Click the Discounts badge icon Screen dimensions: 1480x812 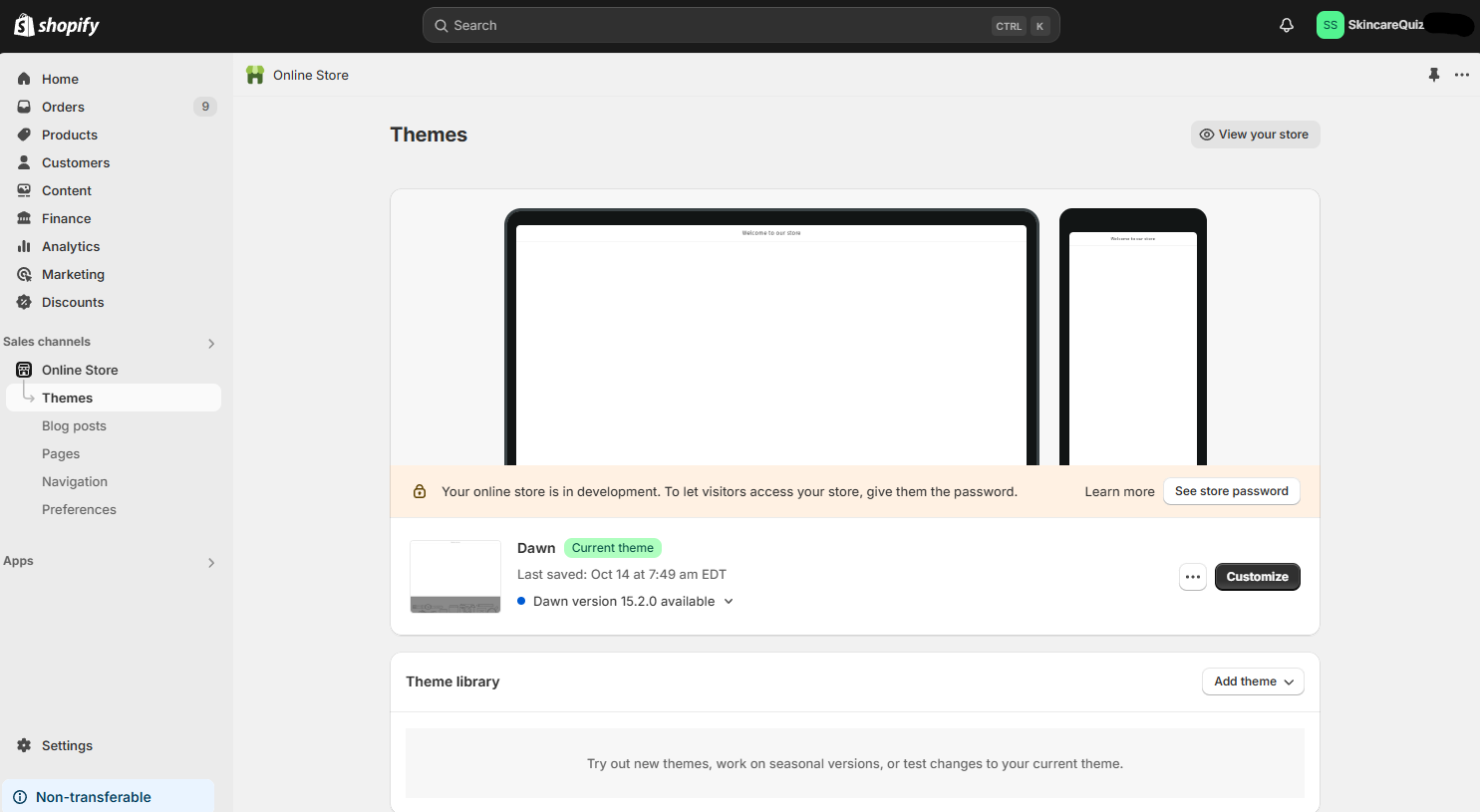(x=24, y=302)
